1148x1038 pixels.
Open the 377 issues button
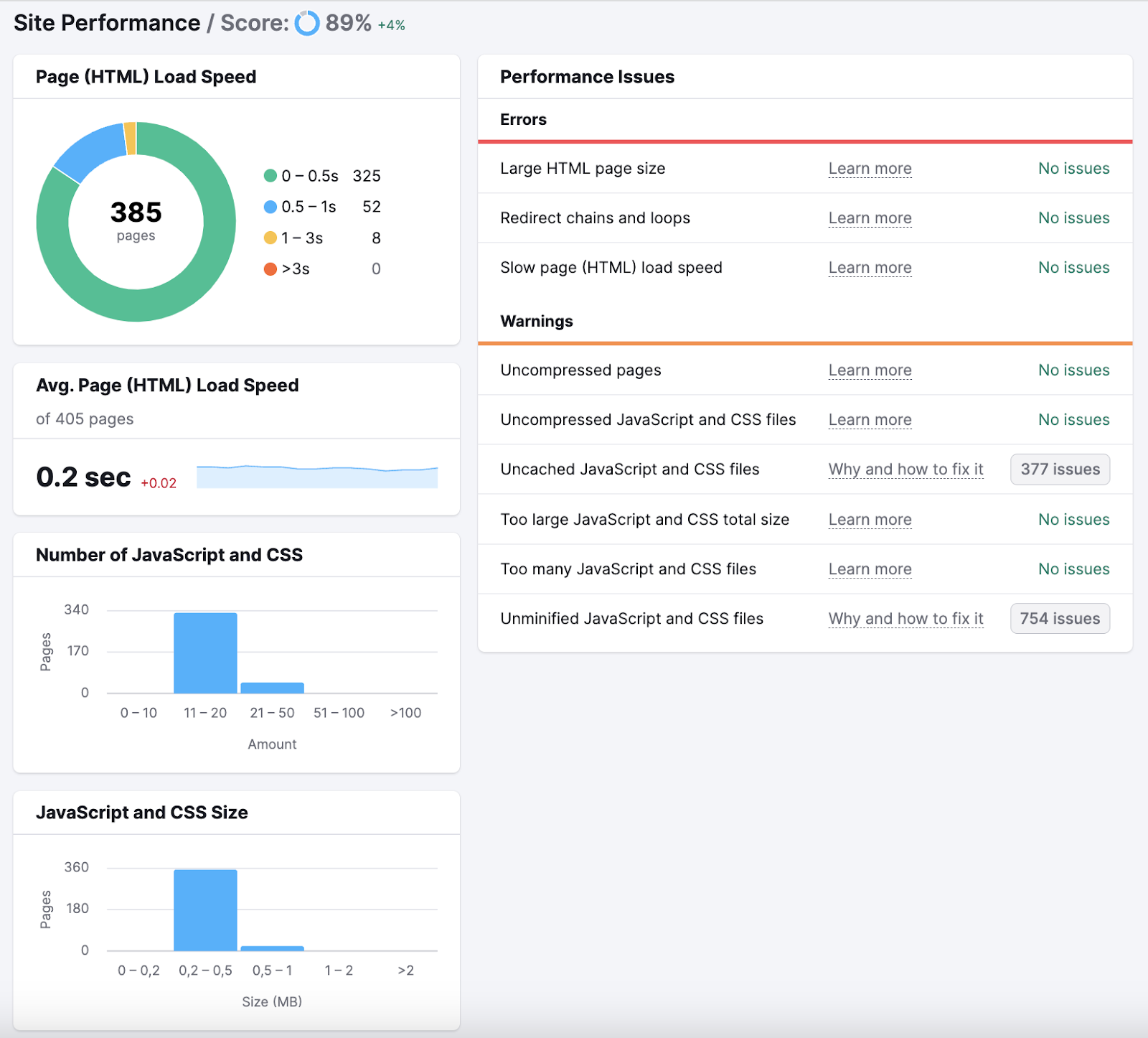point(1060,469)
